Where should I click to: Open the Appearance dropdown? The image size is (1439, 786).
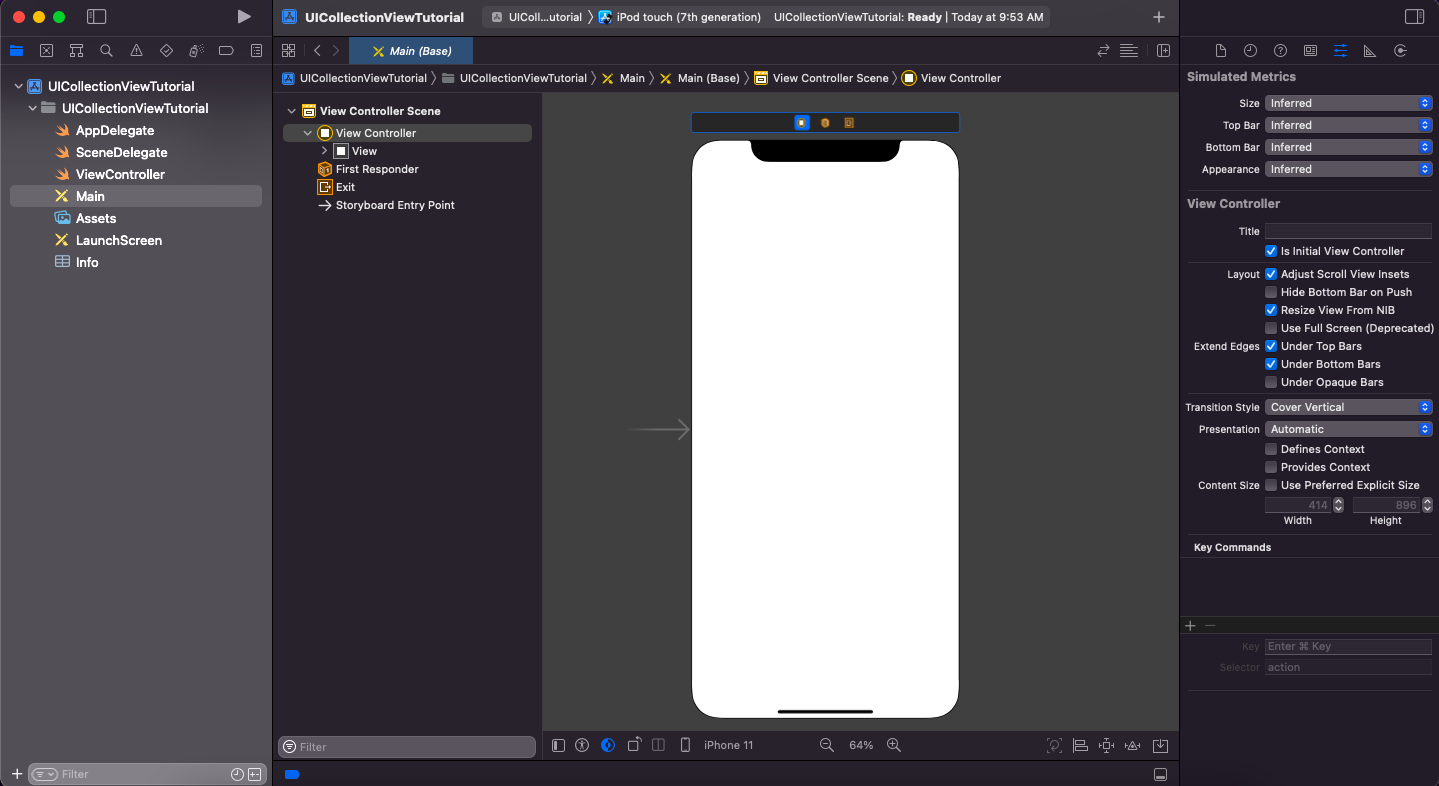coord(1348,169)
